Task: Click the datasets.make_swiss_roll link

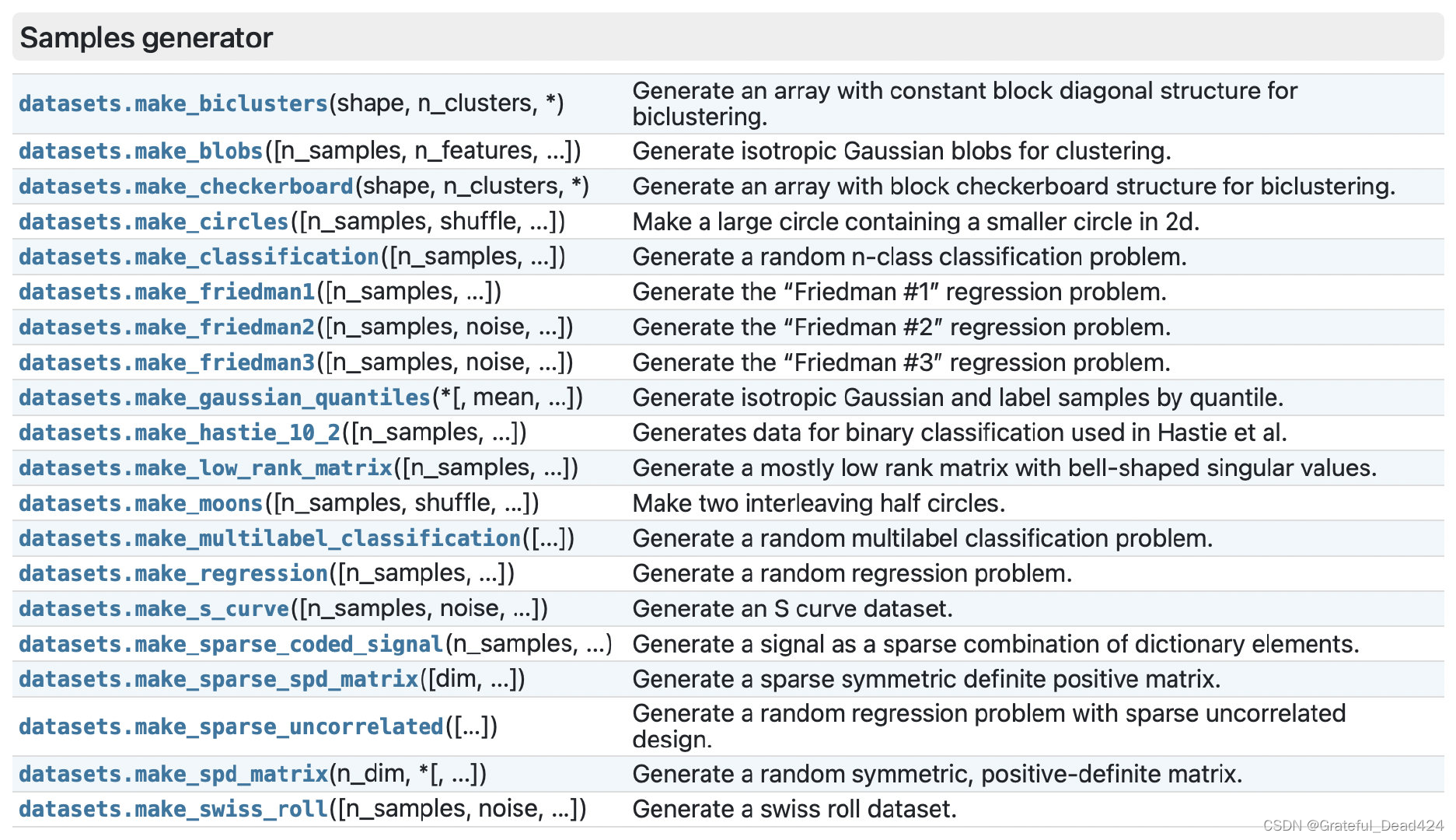Action: click(173, 809)
